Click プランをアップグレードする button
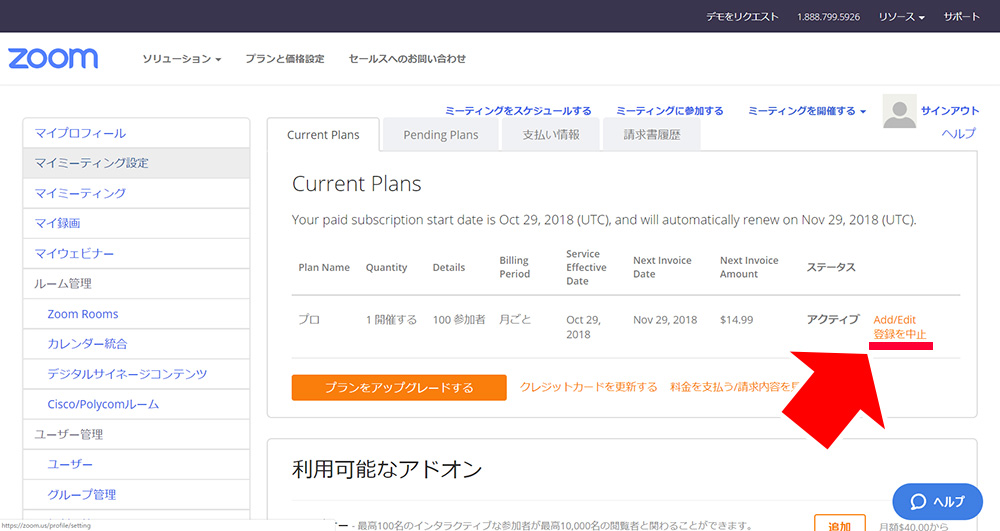Viewport: 1000px width, 531px height. coord(398,387)
